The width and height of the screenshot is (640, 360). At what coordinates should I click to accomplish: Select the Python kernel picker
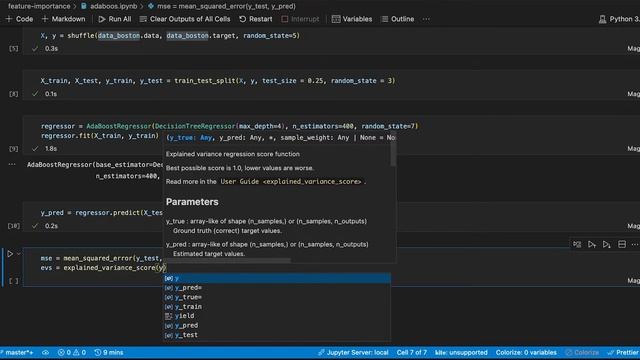619,19
